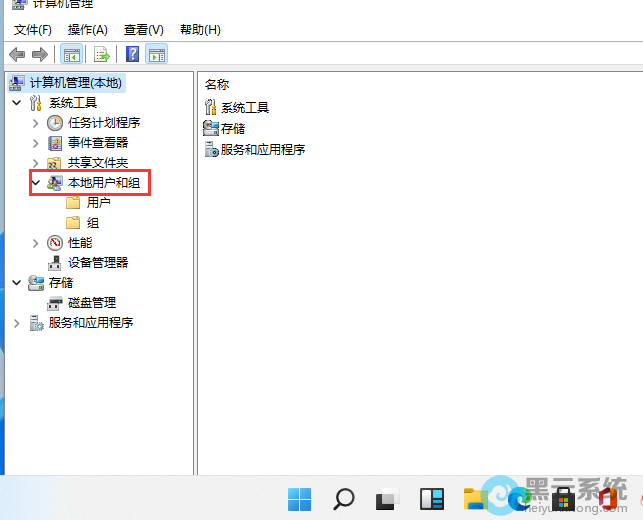Open the 文件(F) menu
This screenshot has width=643, height=520.
32,30
